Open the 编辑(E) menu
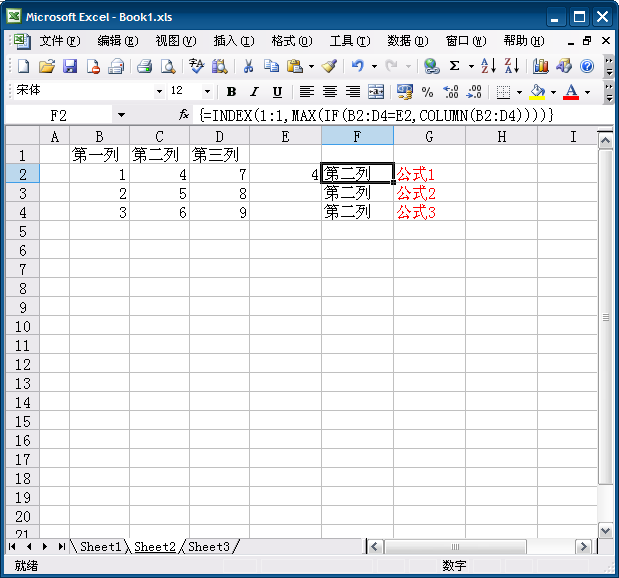619x578 pixels. (x=118, y=41)
